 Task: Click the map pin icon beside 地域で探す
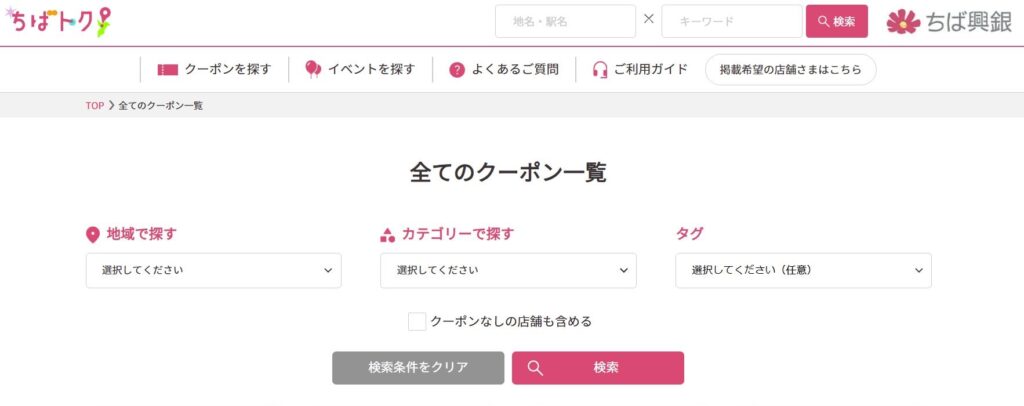coord(93,235)
